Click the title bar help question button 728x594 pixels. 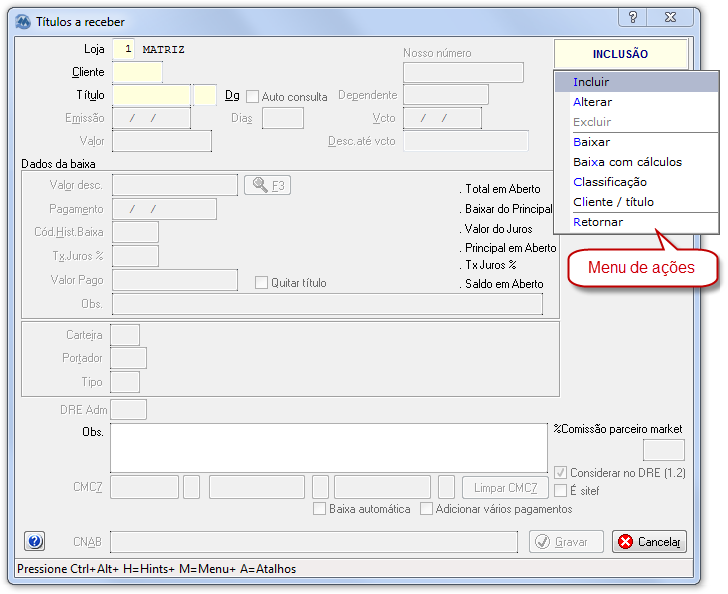click(633, 18)
